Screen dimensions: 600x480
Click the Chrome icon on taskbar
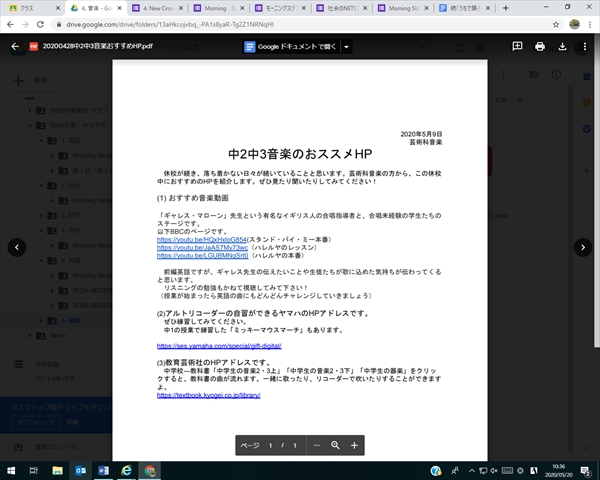pos(150,471)
